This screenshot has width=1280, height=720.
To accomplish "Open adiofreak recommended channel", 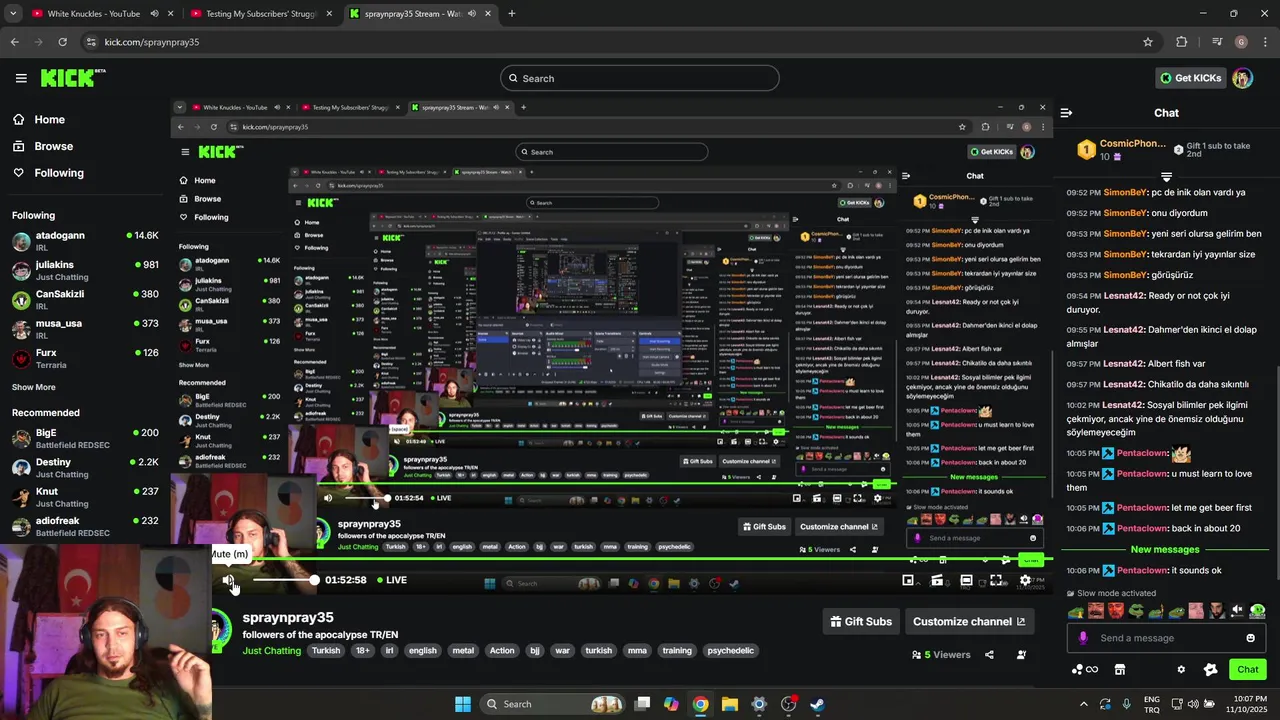I will pyautogui.click(x=85, y=527).
